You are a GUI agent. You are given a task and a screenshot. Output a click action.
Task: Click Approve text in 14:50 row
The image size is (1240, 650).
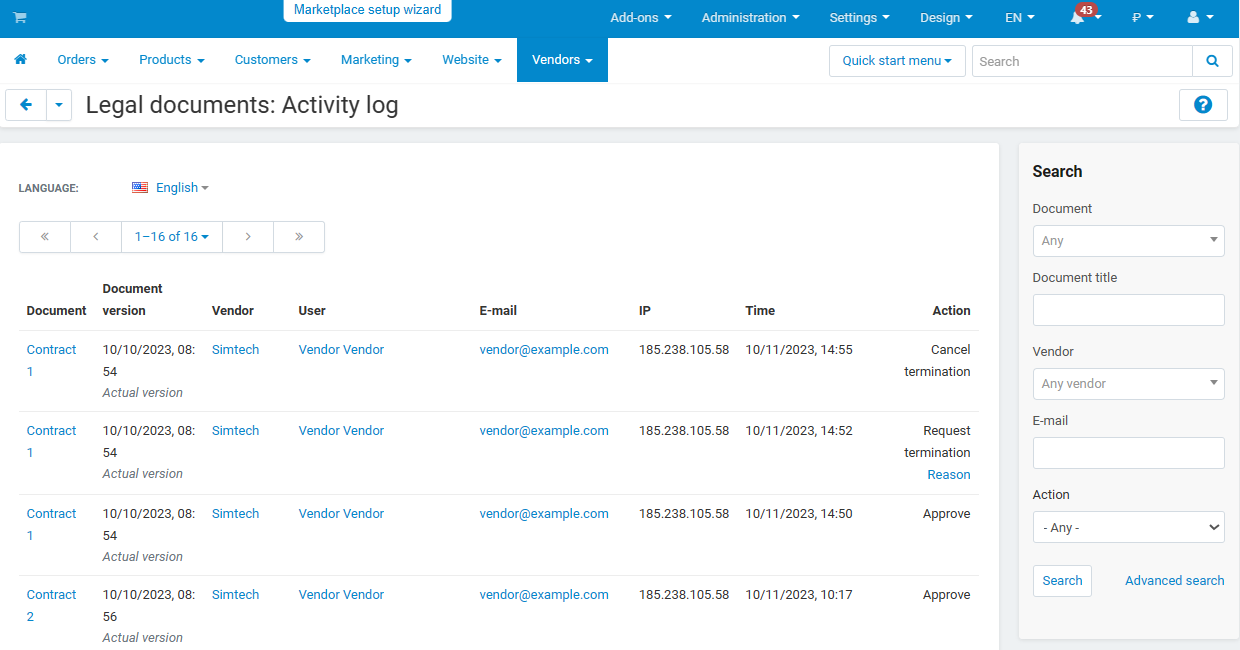pos(946,514)
